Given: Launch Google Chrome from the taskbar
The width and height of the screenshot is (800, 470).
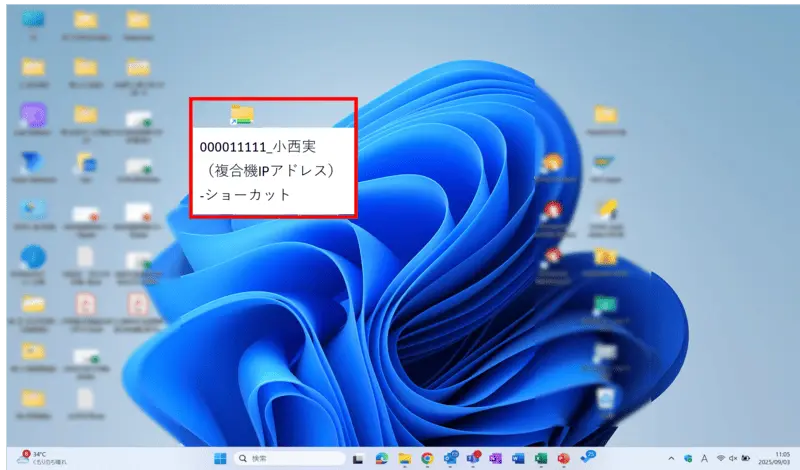Looking at the screenshot, I should click(427, 458).
